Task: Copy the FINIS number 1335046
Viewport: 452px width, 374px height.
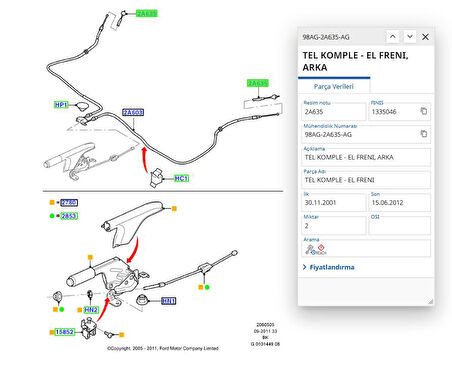Action: [424, 111]
